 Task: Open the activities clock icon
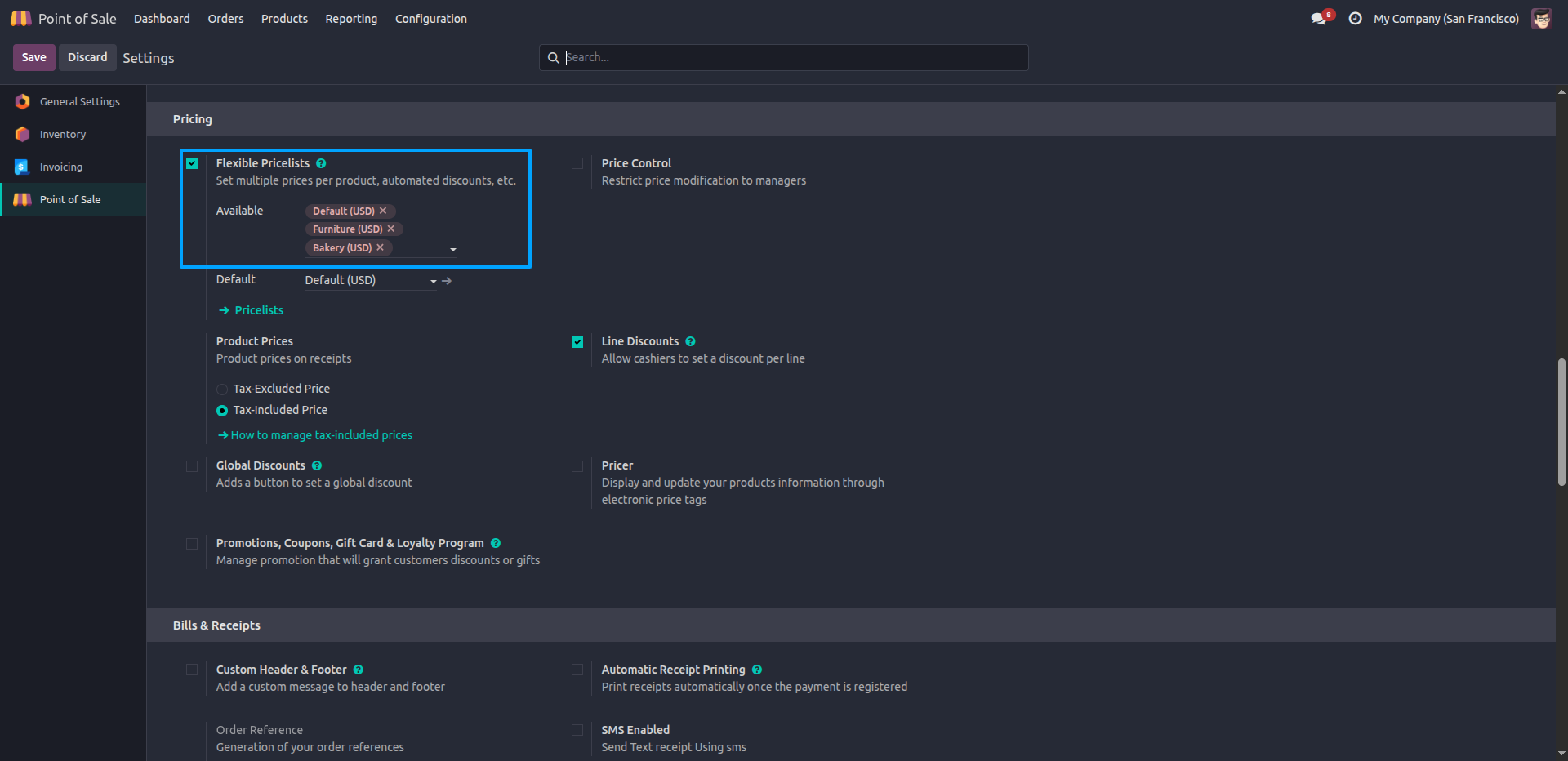1355,19
